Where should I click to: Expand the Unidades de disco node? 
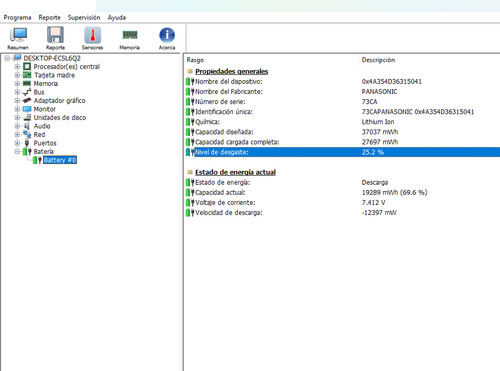(17, 118)
